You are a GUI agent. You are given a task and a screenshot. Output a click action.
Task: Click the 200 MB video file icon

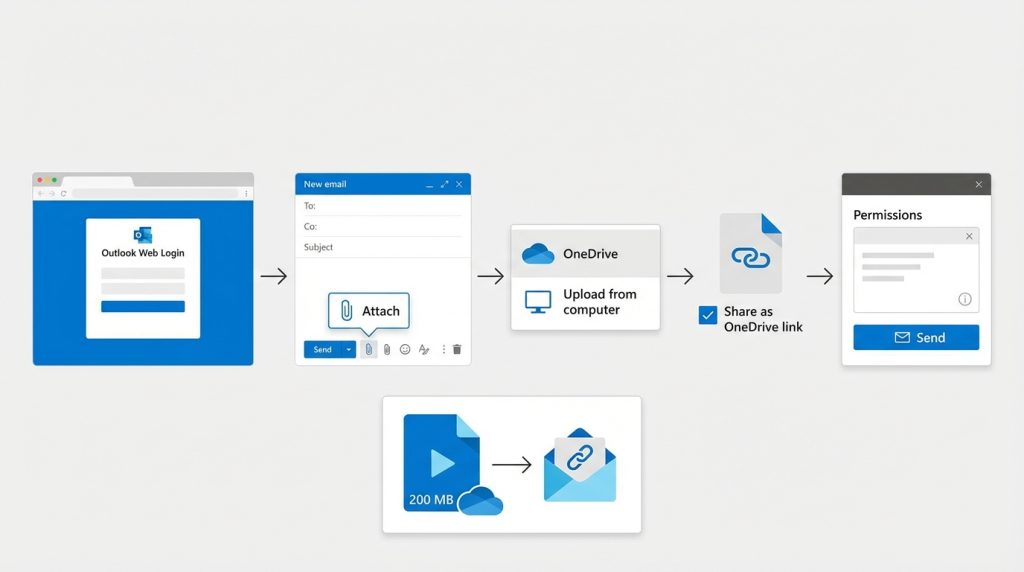[441, 463]
